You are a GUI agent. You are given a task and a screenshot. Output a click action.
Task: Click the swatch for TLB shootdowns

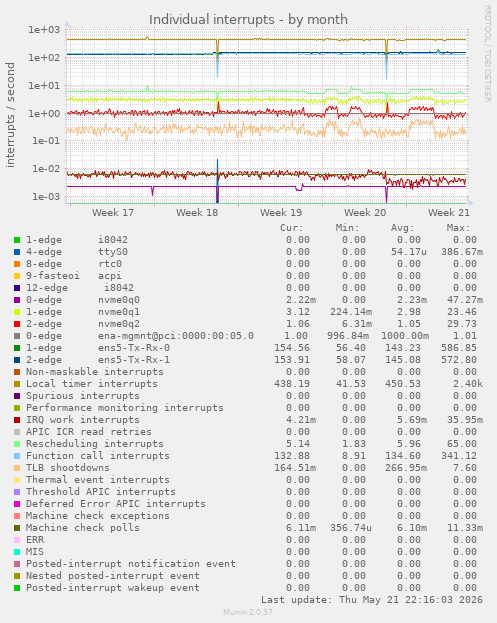[17, 468]
